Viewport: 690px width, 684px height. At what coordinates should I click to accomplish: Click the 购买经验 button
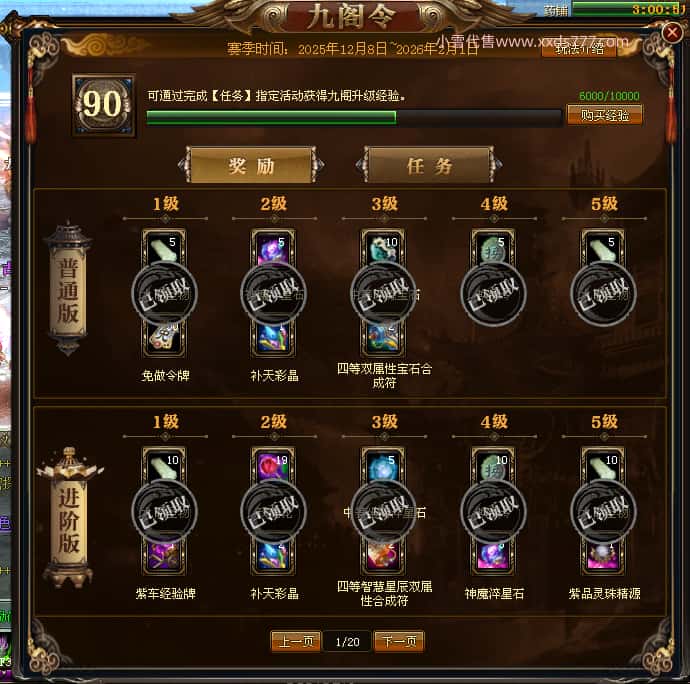click(x=605, y=115)
